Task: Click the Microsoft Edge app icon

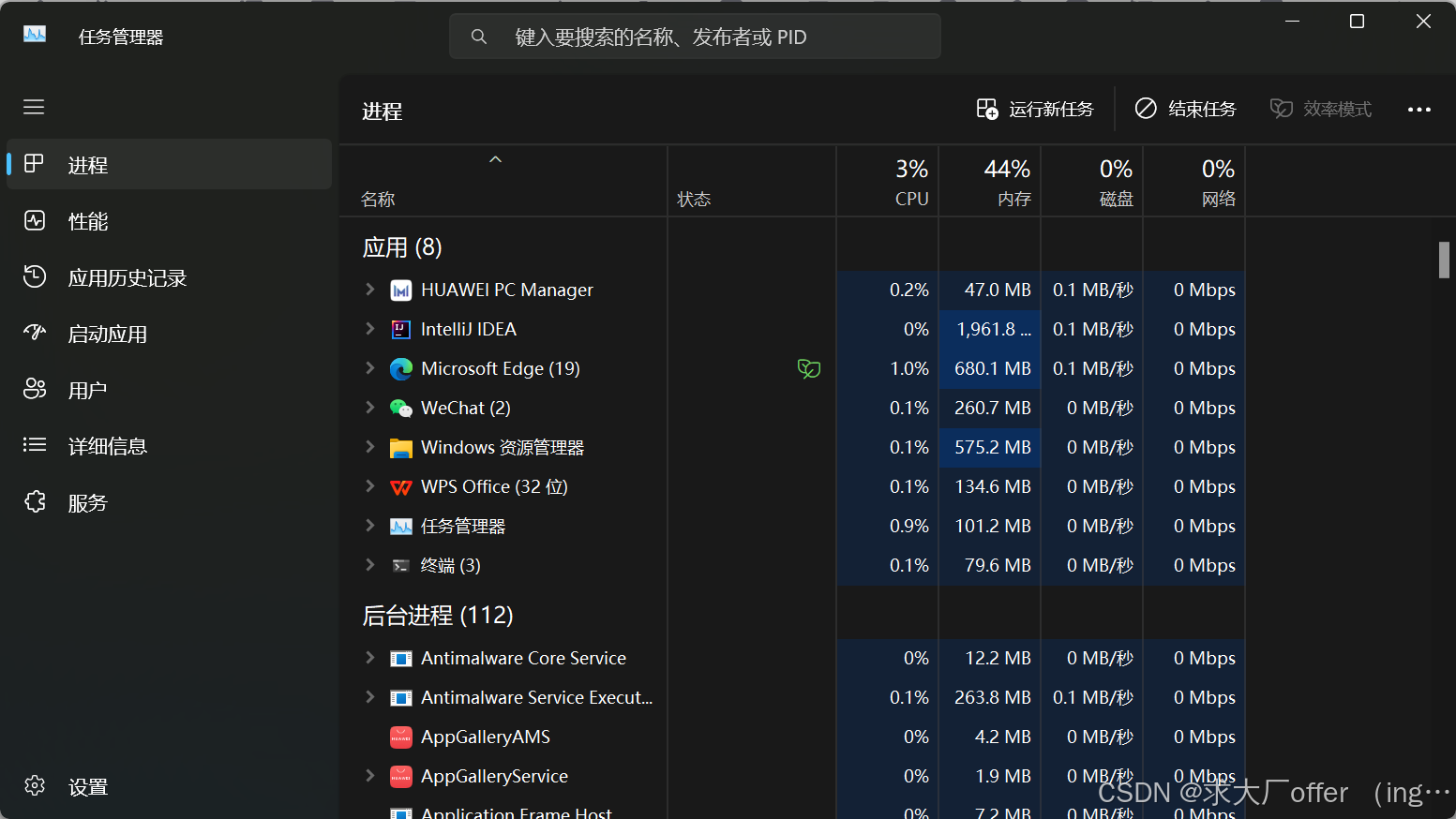Action: pos(401,369)
